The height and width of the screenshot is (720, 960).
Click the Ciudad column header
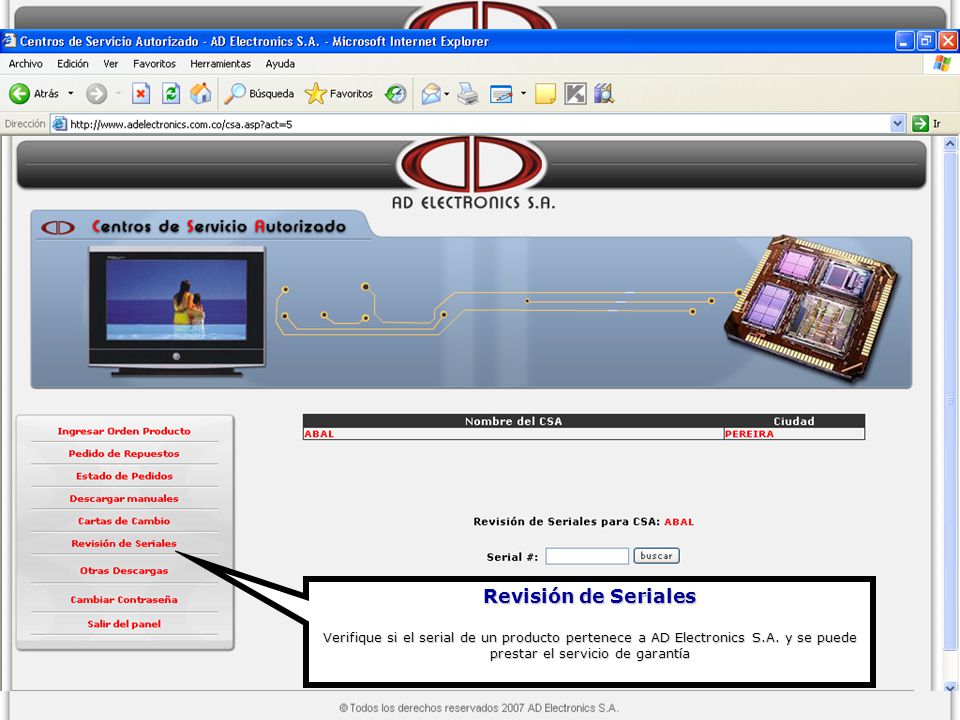(x=794, y=421)
